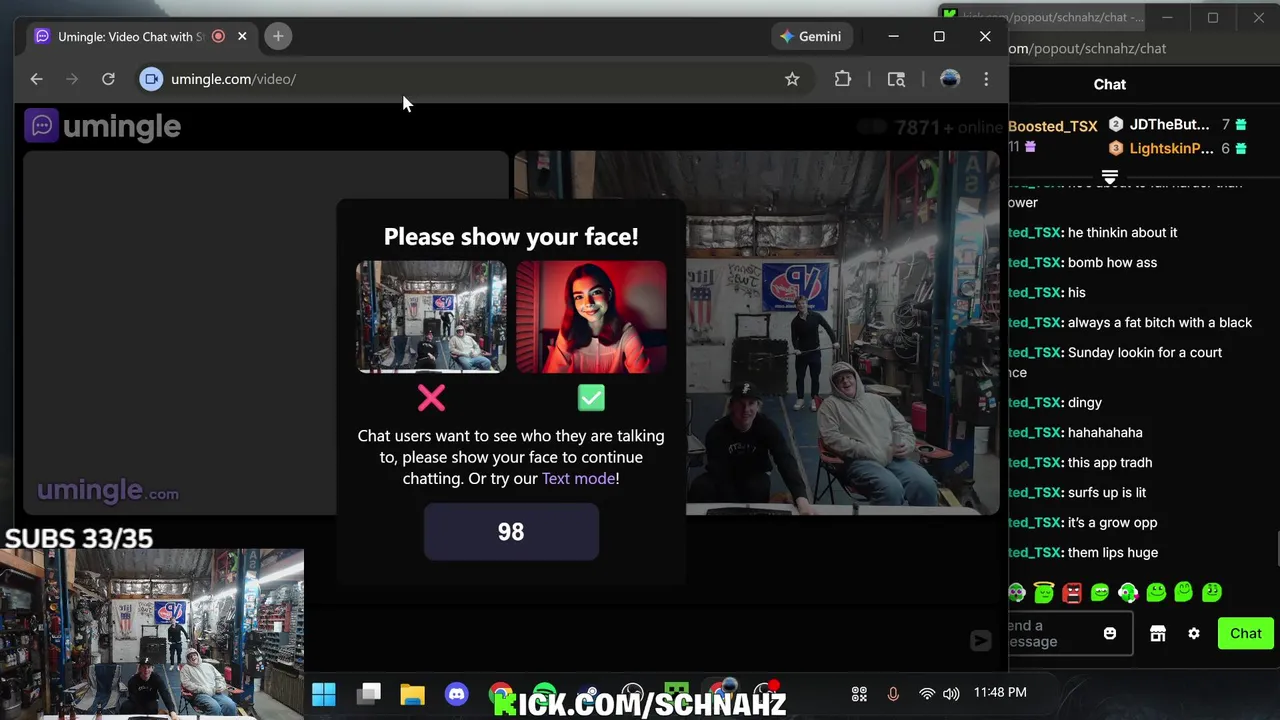Screen dimensions: 1280x720
Task: Collapse the Kick leaderboard drag handle
Action: [1110, 177]
